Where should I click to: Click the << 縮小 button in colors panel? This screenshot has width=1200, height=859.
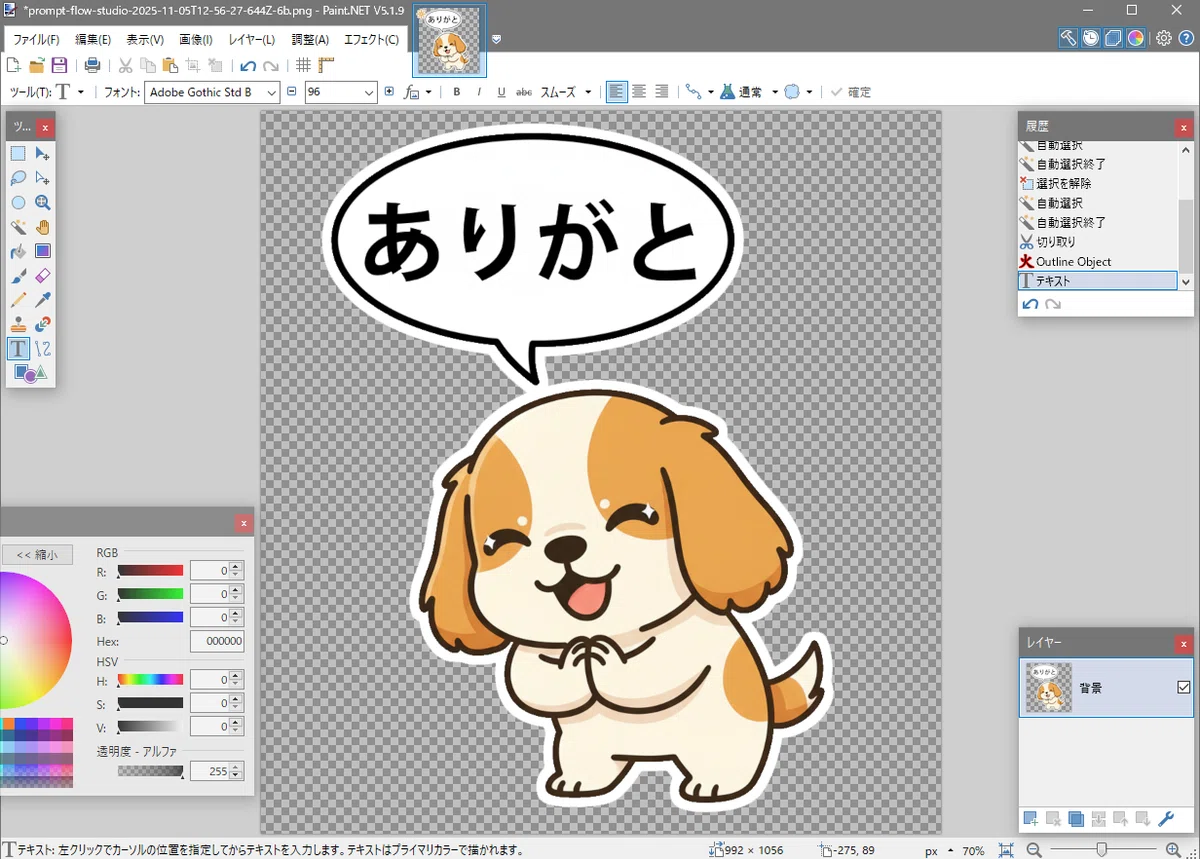click(37, 554)
